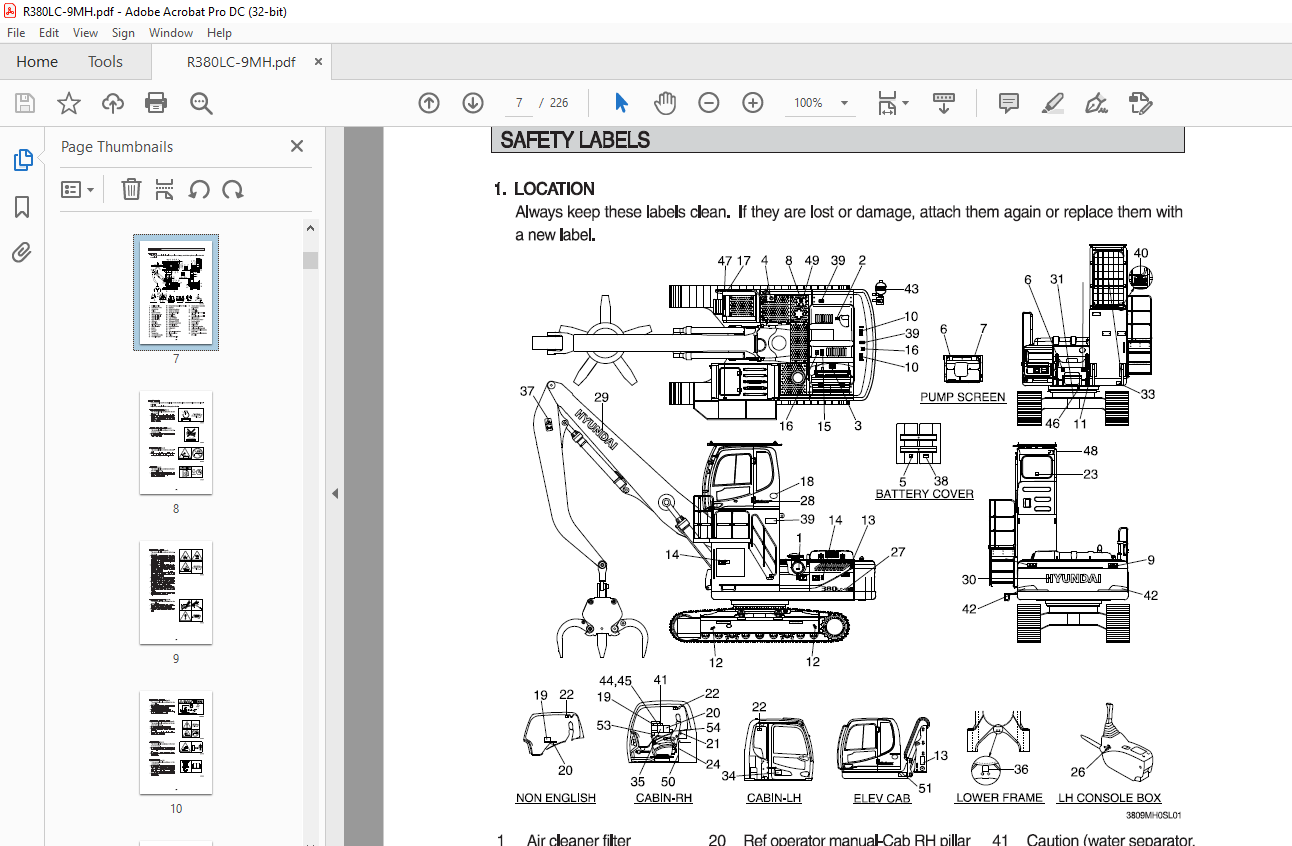Close the Page Thumbnails panel
Image resolution: width=1292 pixels, height=846 pixels.
(x=297, y=146)
